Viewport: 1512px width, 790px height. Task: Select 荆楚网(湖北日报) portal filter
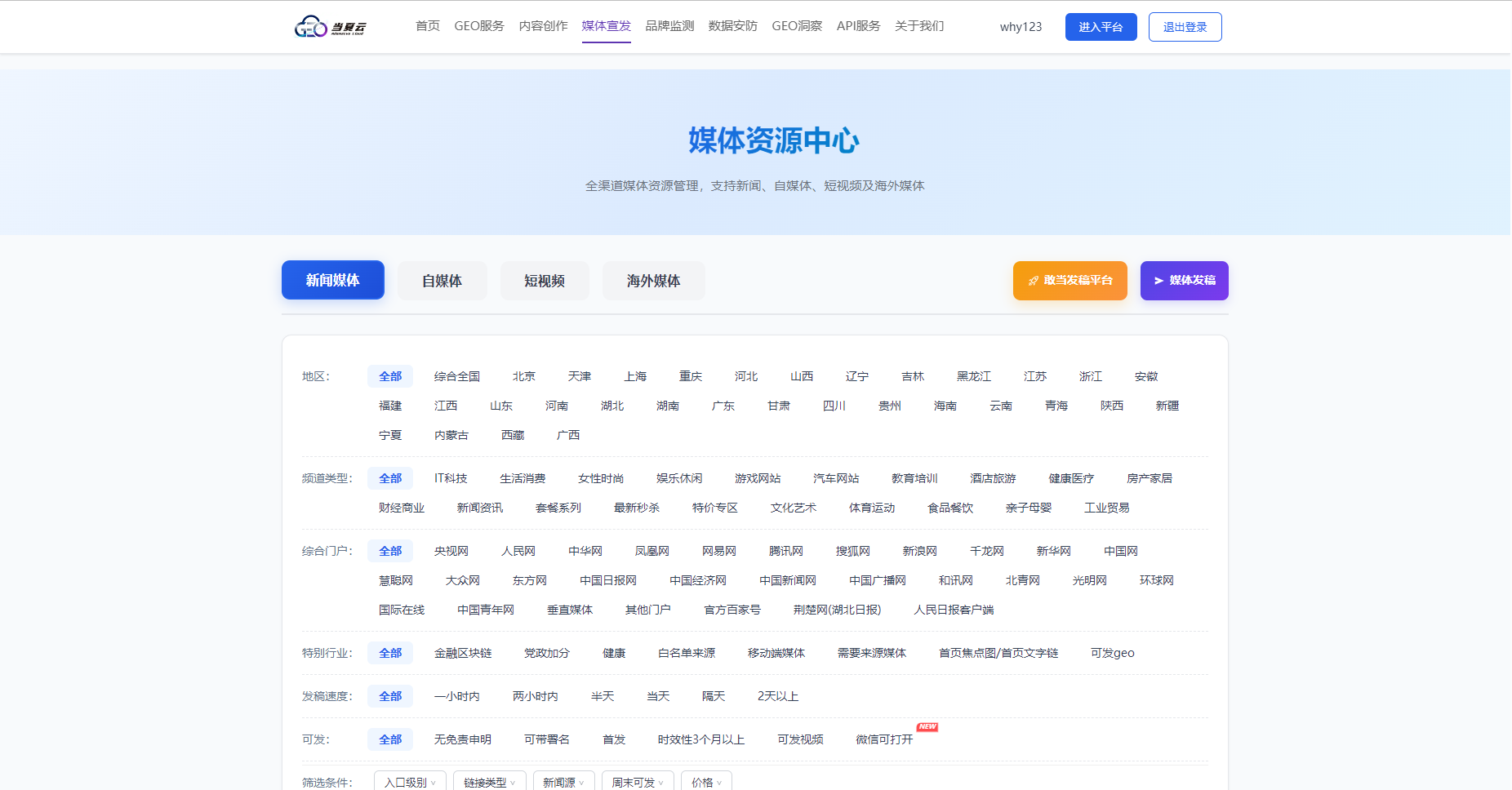click(838, 610)
